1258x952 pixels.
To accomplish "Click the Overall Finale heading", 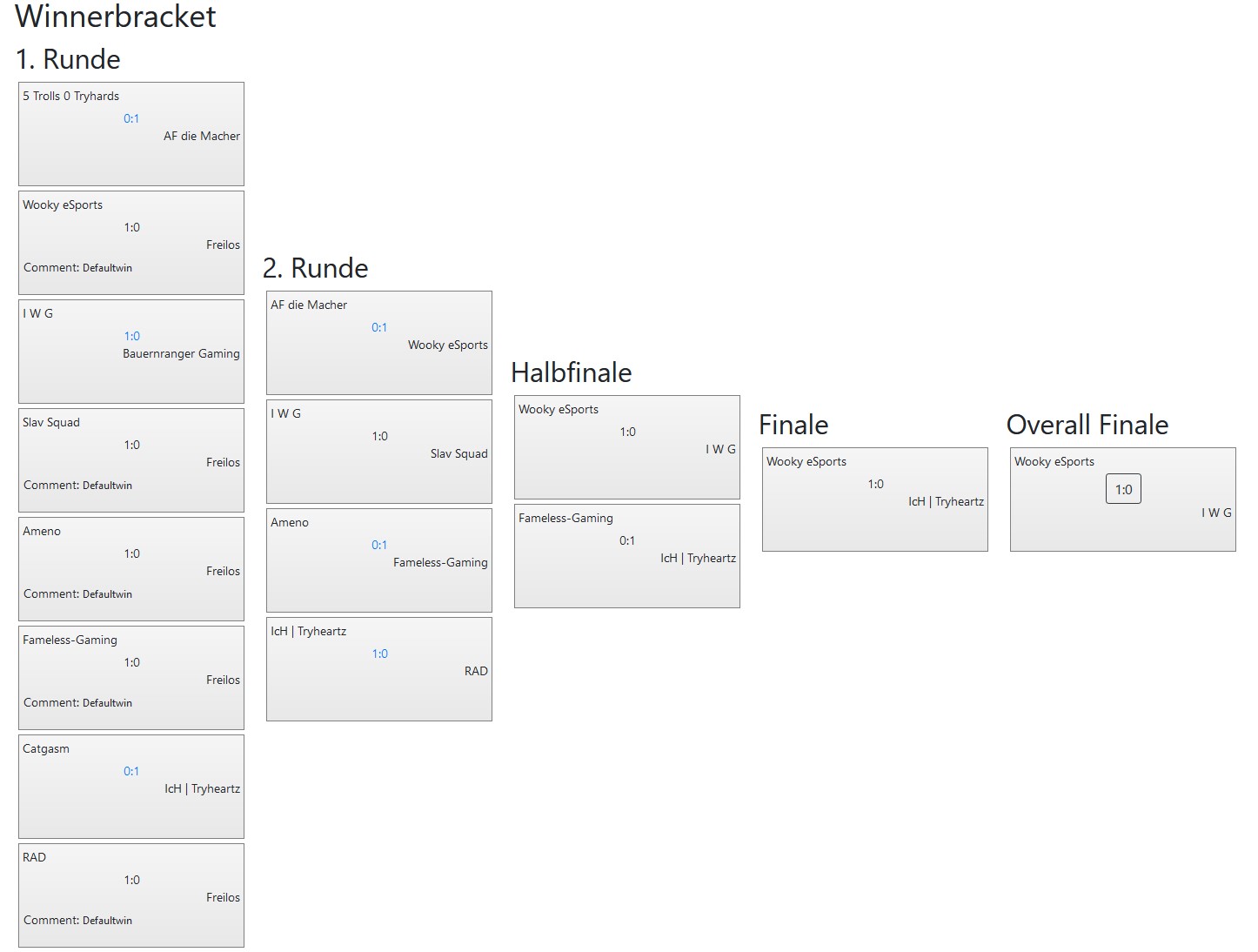I will (1087, 425).
